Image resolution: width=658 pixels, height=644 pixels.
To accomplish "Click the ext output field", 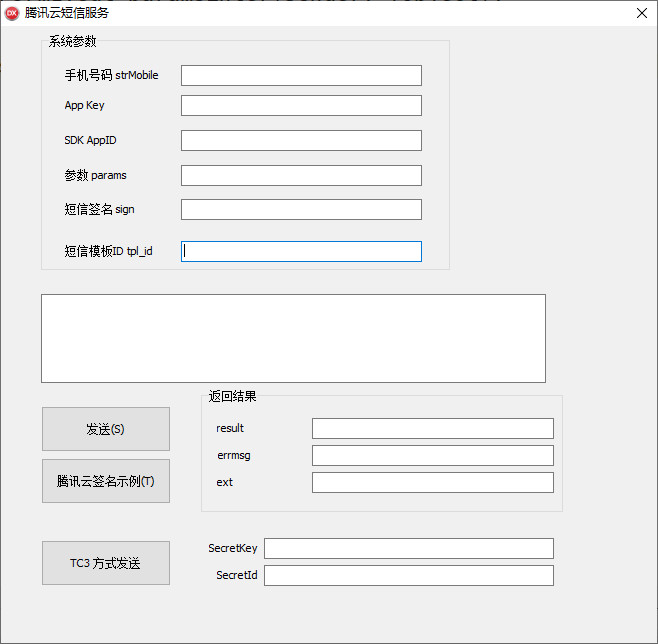I will pyautogui.click(x=433, y=482).
